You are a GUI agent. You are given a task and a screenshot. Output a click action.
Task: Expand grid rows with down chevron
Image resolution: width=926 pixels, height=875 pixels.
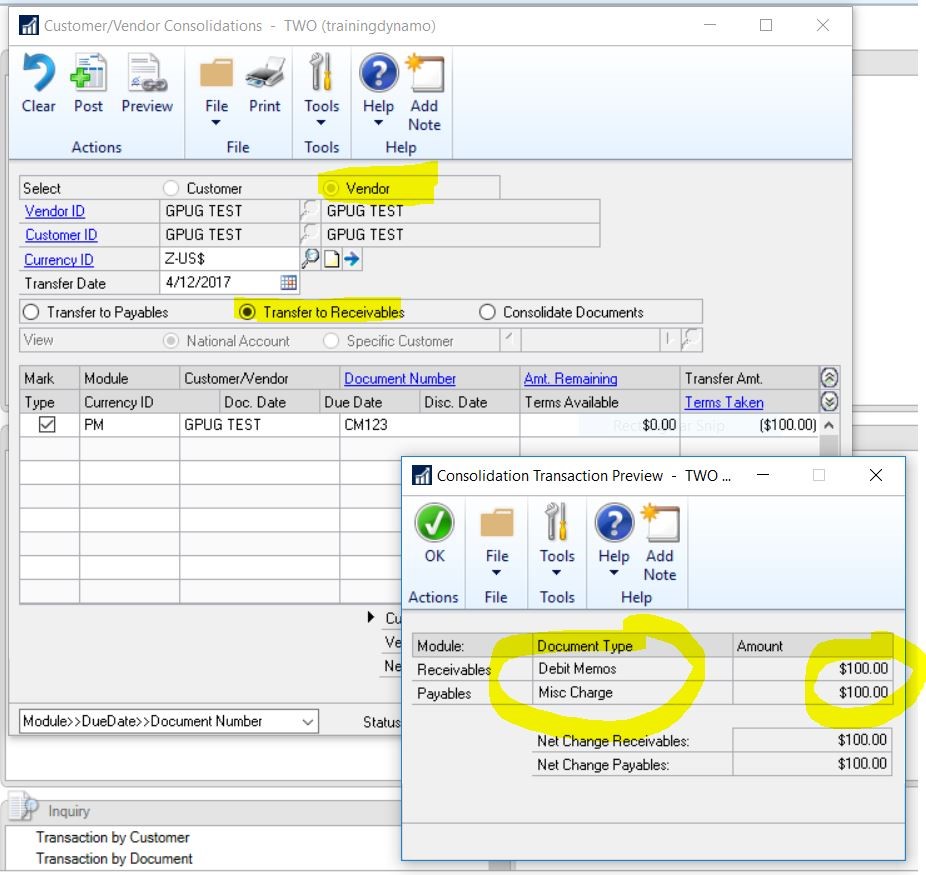pyautogui.click(x=829, y=401)
